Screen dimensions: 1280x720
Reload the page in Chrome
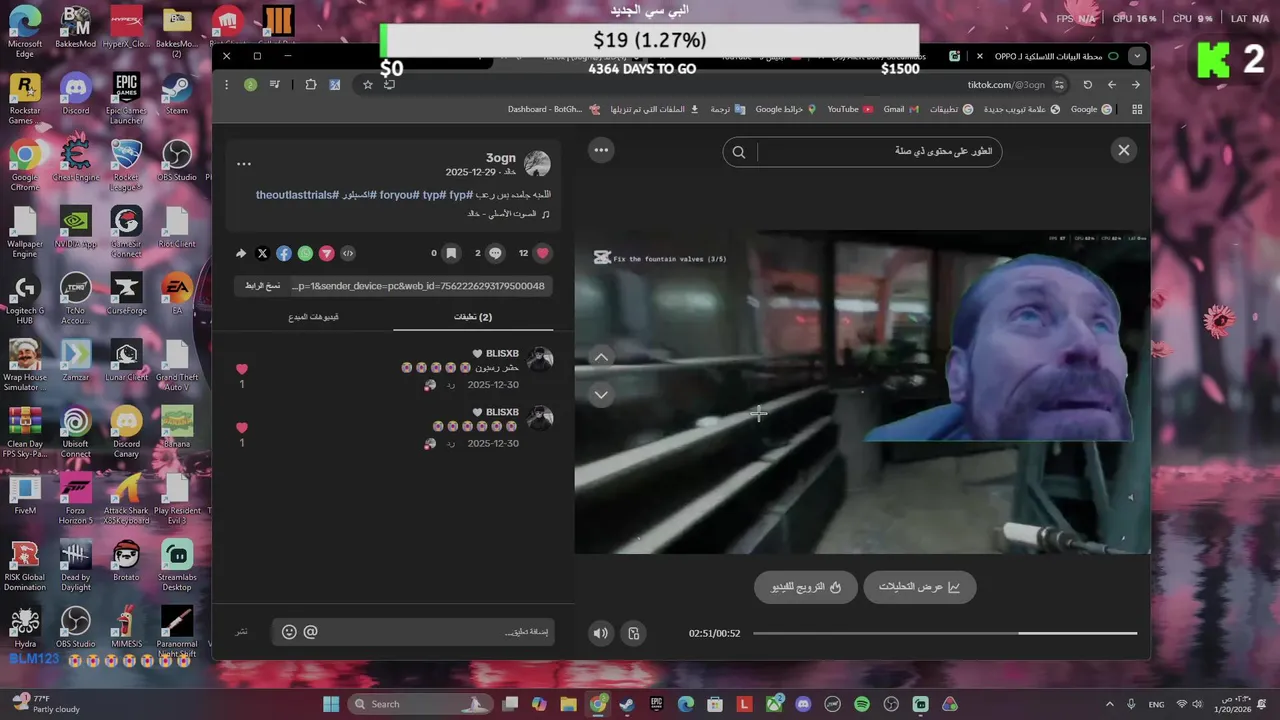1088,85
